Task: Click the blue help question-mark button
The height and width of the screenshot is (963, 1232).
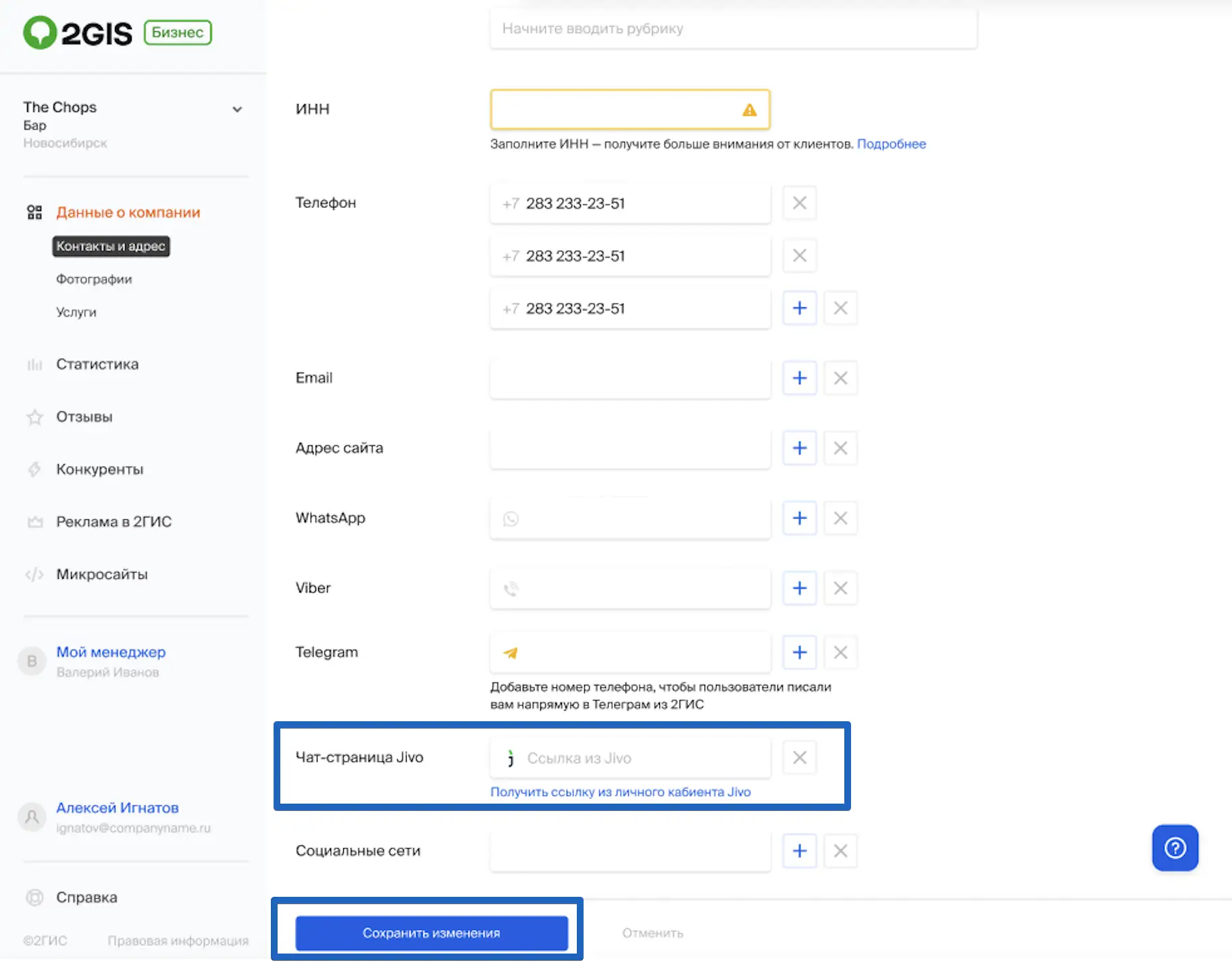Action: 1175,848
